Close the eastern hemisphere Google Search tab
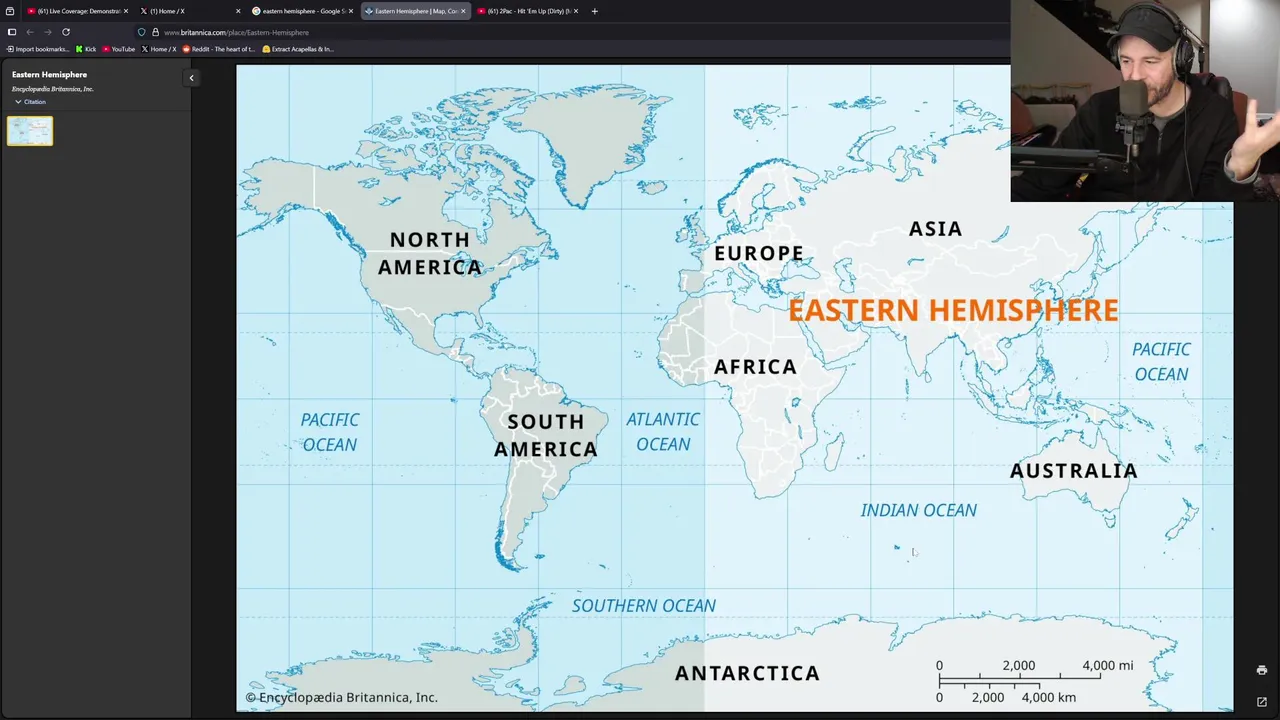1280x720 pixels. (351, 11)
